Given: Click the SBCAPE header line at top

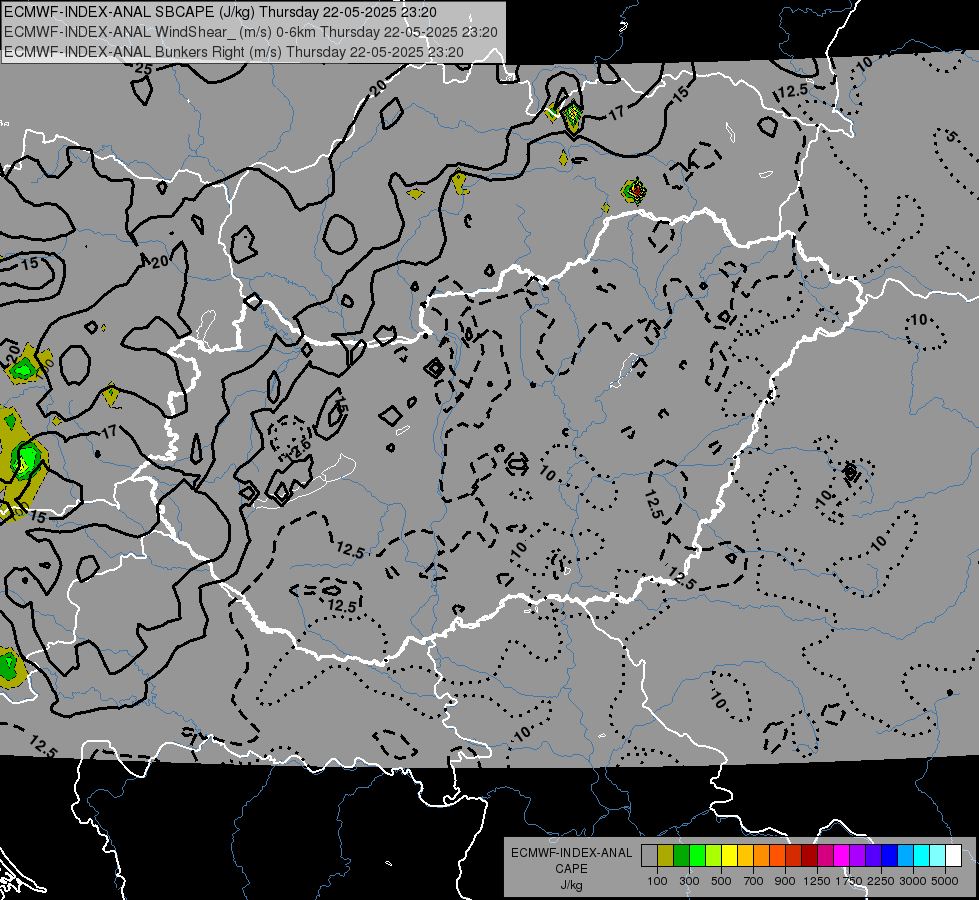Looking at the screenshot, I should [x=220, y=12].
